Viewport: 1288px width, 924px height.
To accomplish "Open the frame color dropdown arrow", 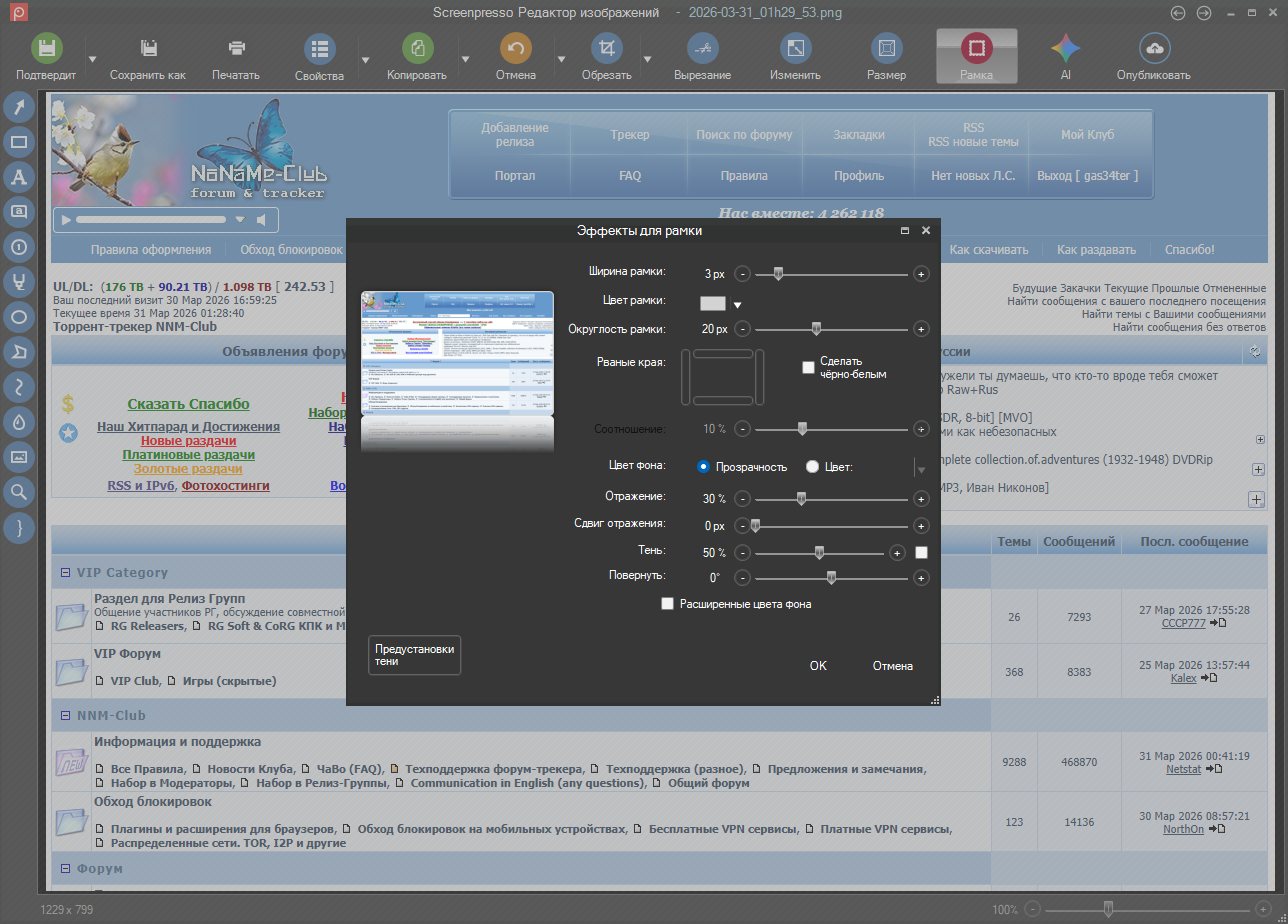I will [x=738, y=305].
